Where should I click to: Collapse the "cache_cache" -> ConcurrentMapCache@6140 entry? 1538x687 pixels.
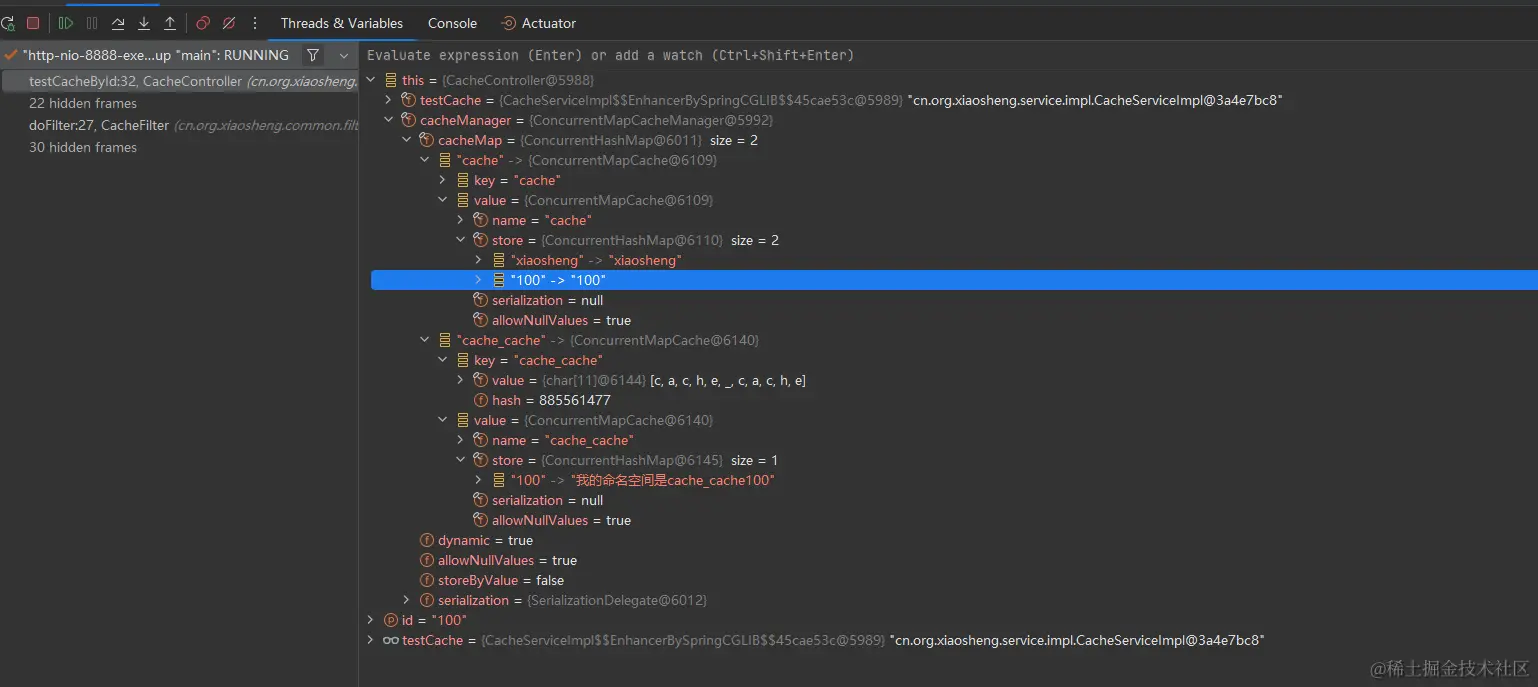(x=425, y=340)
